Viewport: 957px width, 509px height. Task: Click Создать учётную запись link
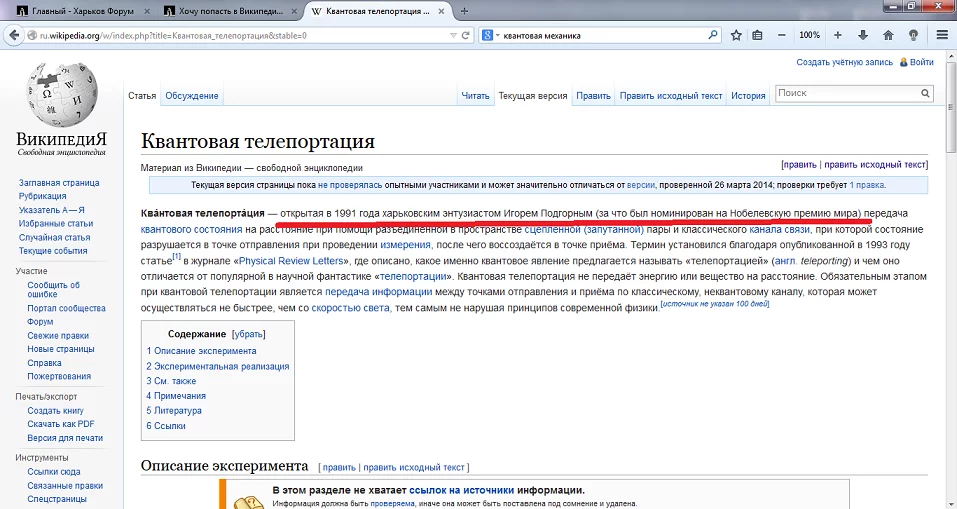pos(844,62)
